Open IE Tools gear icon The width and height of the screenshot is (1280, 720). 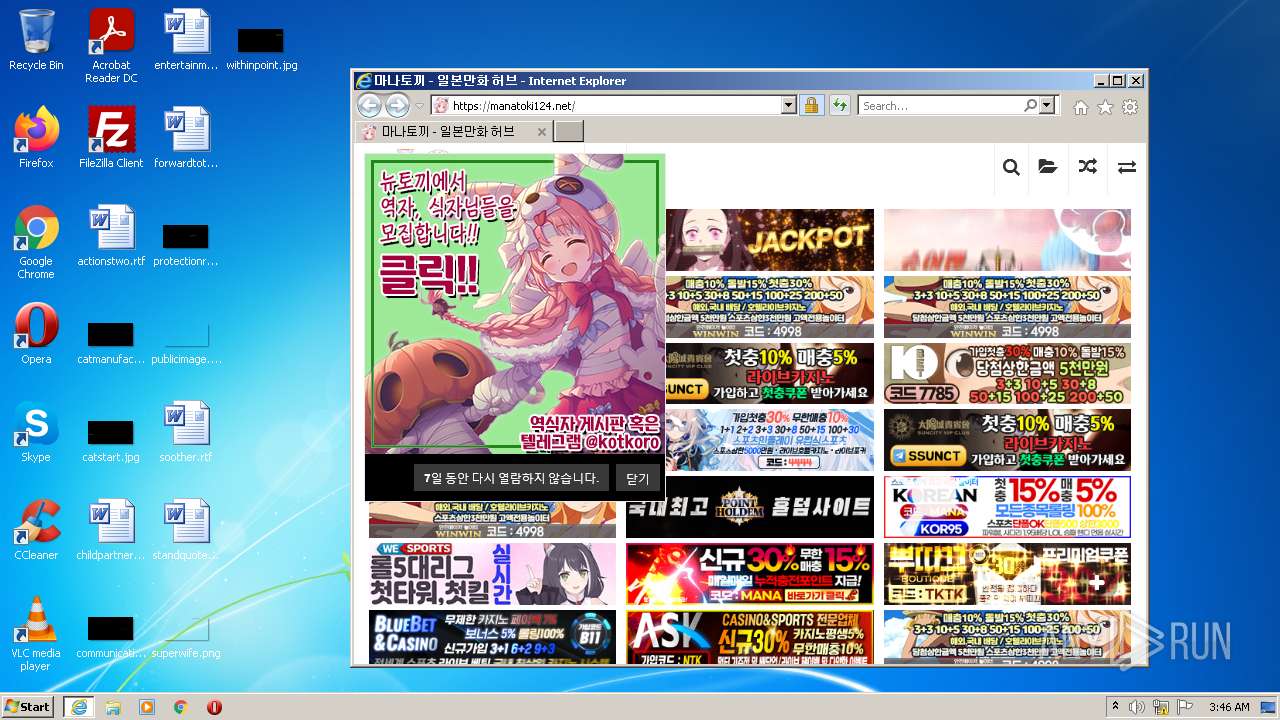pos(1130,107)
